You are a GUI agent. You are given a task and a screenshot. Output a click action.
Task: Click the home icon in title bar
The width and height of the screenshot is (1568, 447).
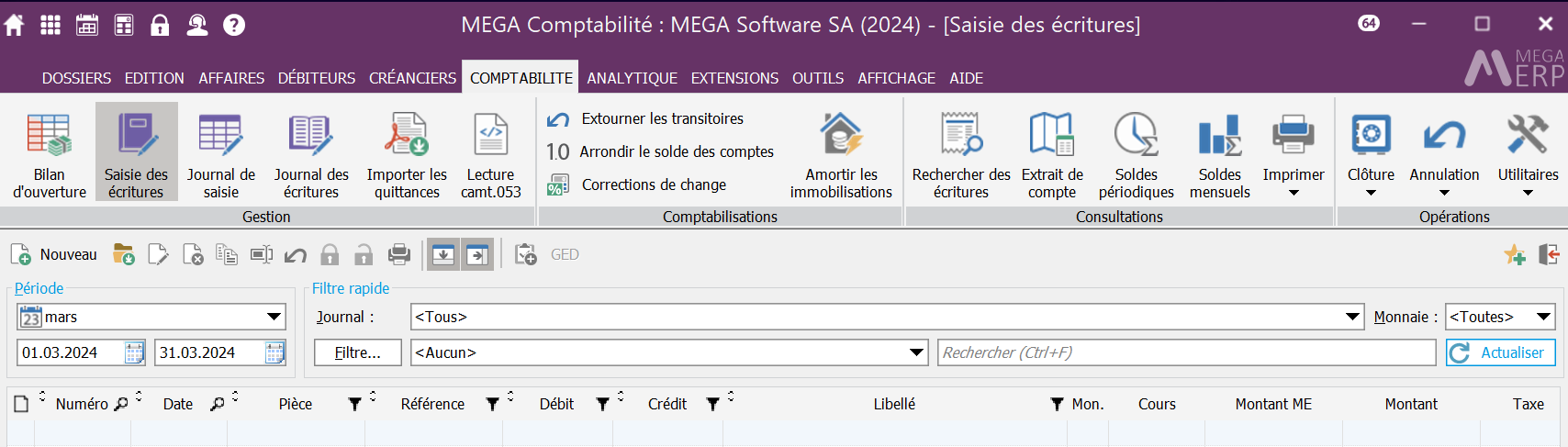14,25
